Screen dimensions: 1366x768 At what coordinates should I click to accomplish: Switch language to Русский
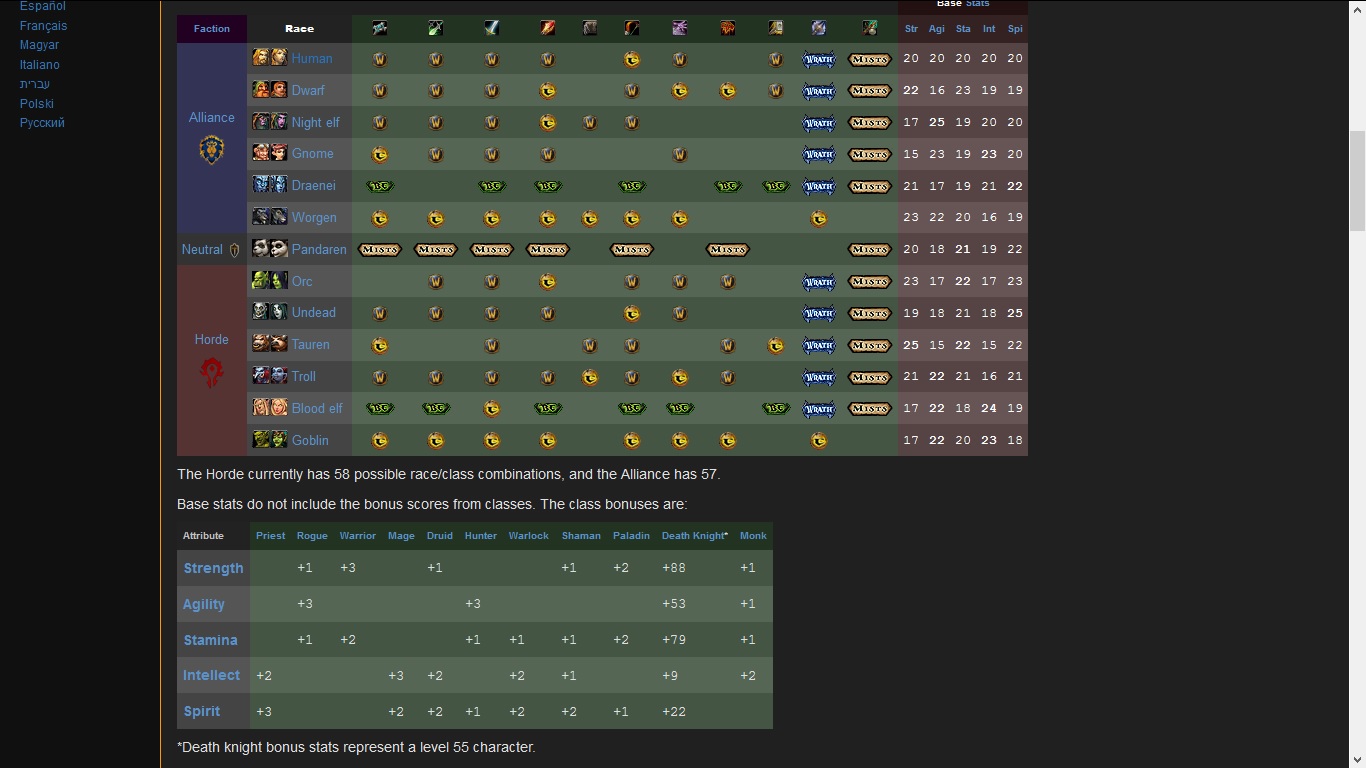click(x=42, y=123)
